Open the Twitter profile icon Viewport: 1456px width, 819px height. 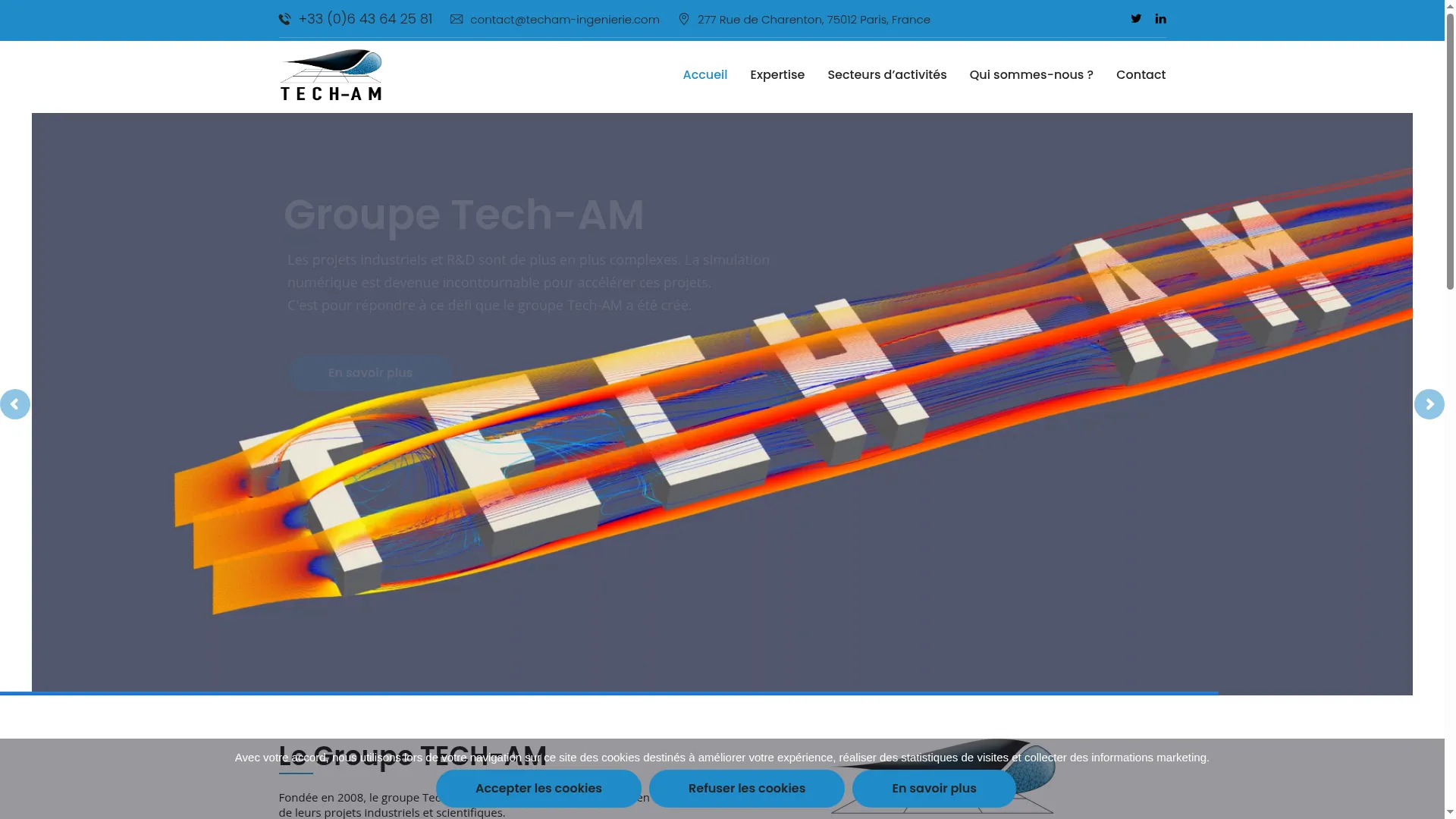[x=1136, y=19]
